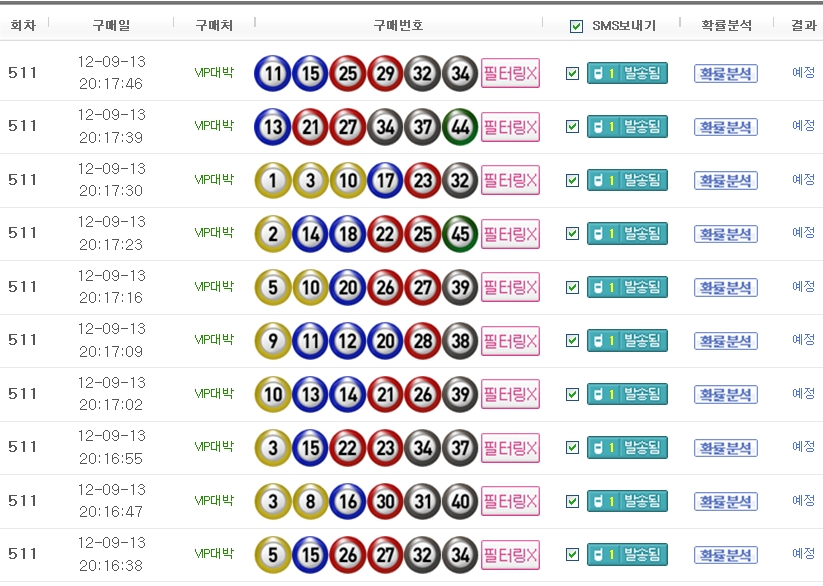Click the 예정 result link for 20:17:16 row
Image resolution: width=823 pixels, height=586 pixels.
(x=803, y=286)
